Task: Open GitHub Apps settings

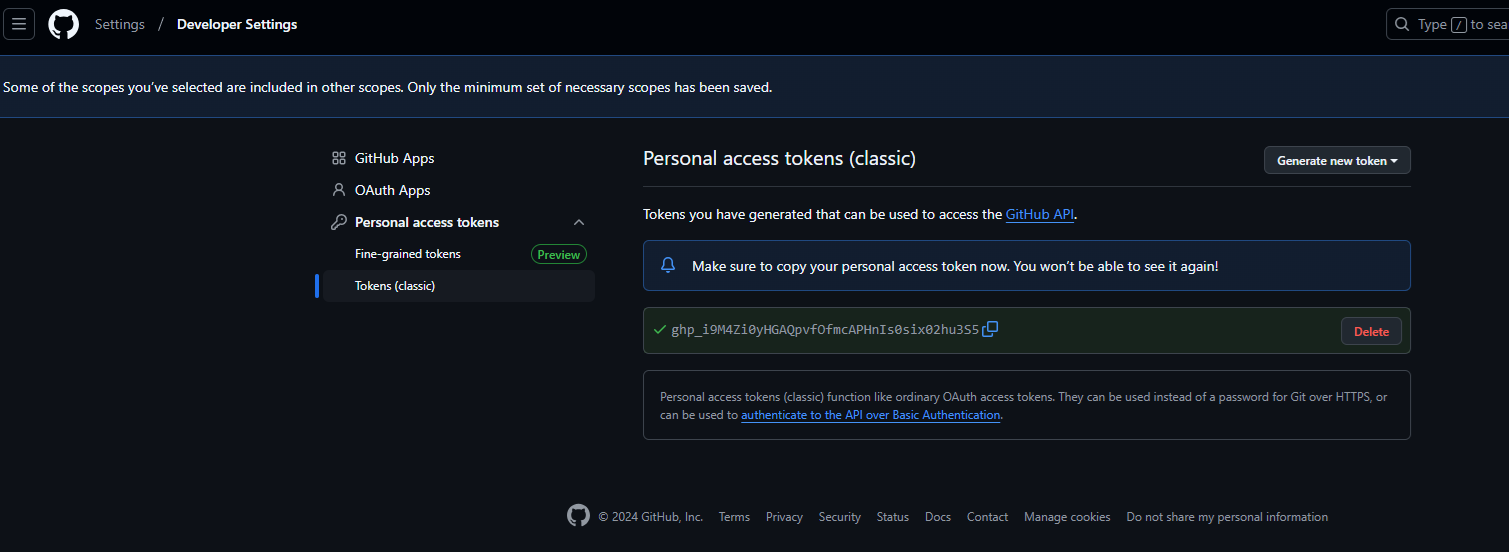Action: (x=394, y=158)
